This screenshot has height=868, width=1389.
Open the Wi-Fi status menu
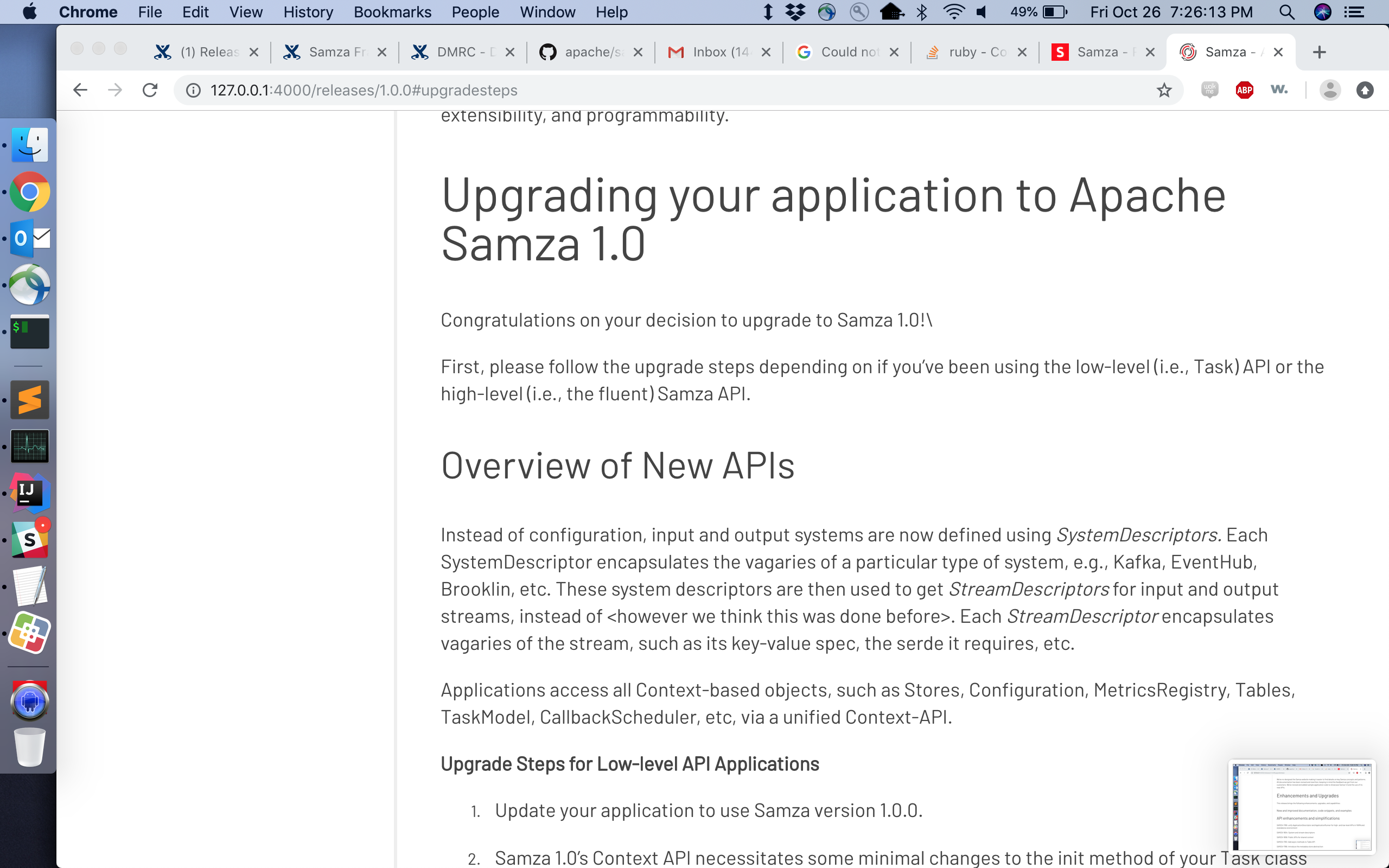(953, 12)
